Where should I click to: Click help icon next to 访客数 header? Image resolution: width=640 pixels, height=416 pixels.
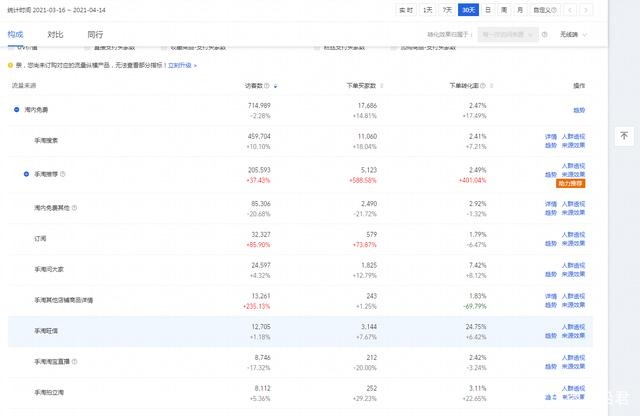pyautogui.click(x=267, y=86)
